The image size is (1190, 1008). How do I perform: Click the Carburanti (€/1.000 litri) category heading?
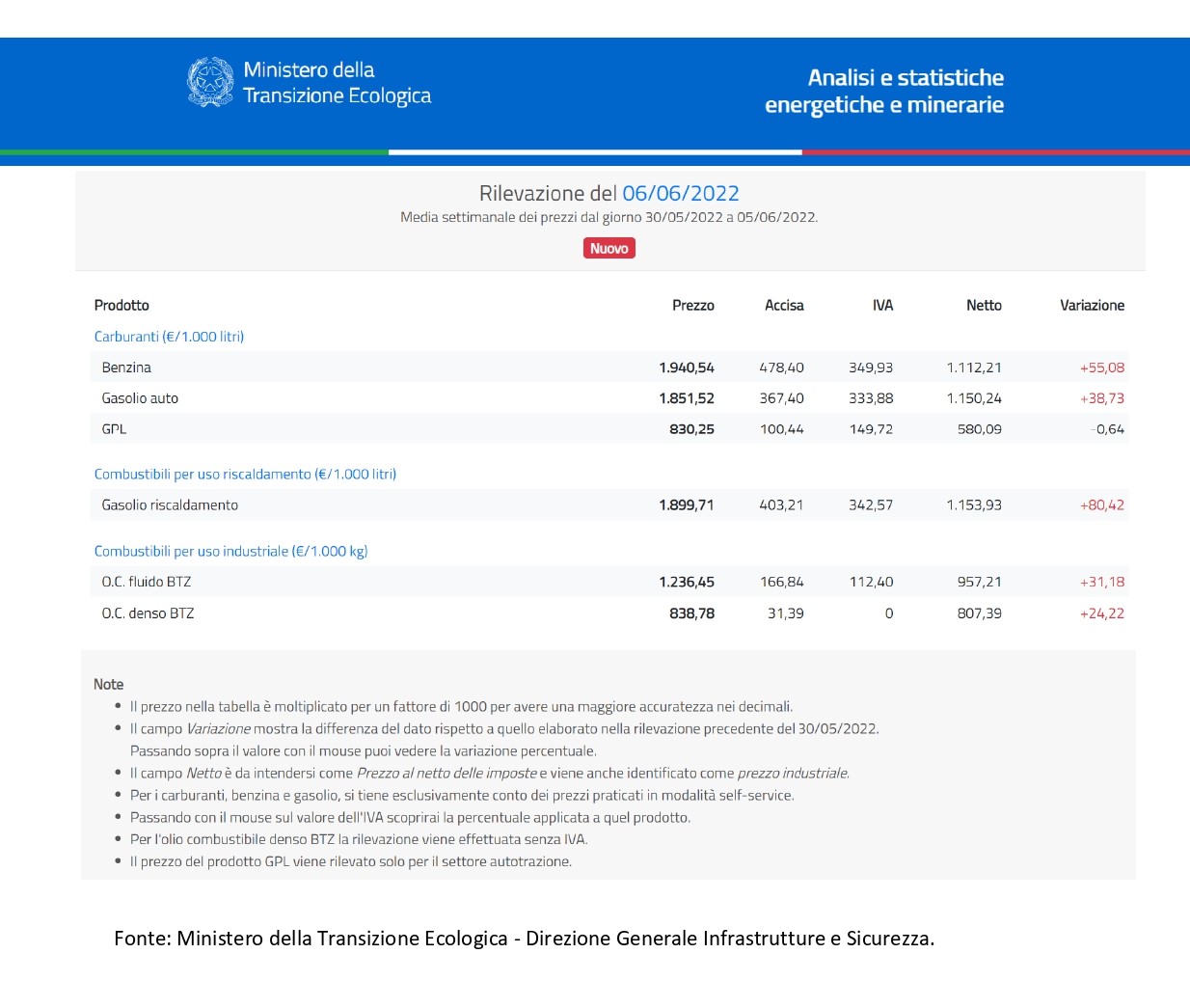tap(169, 337)
